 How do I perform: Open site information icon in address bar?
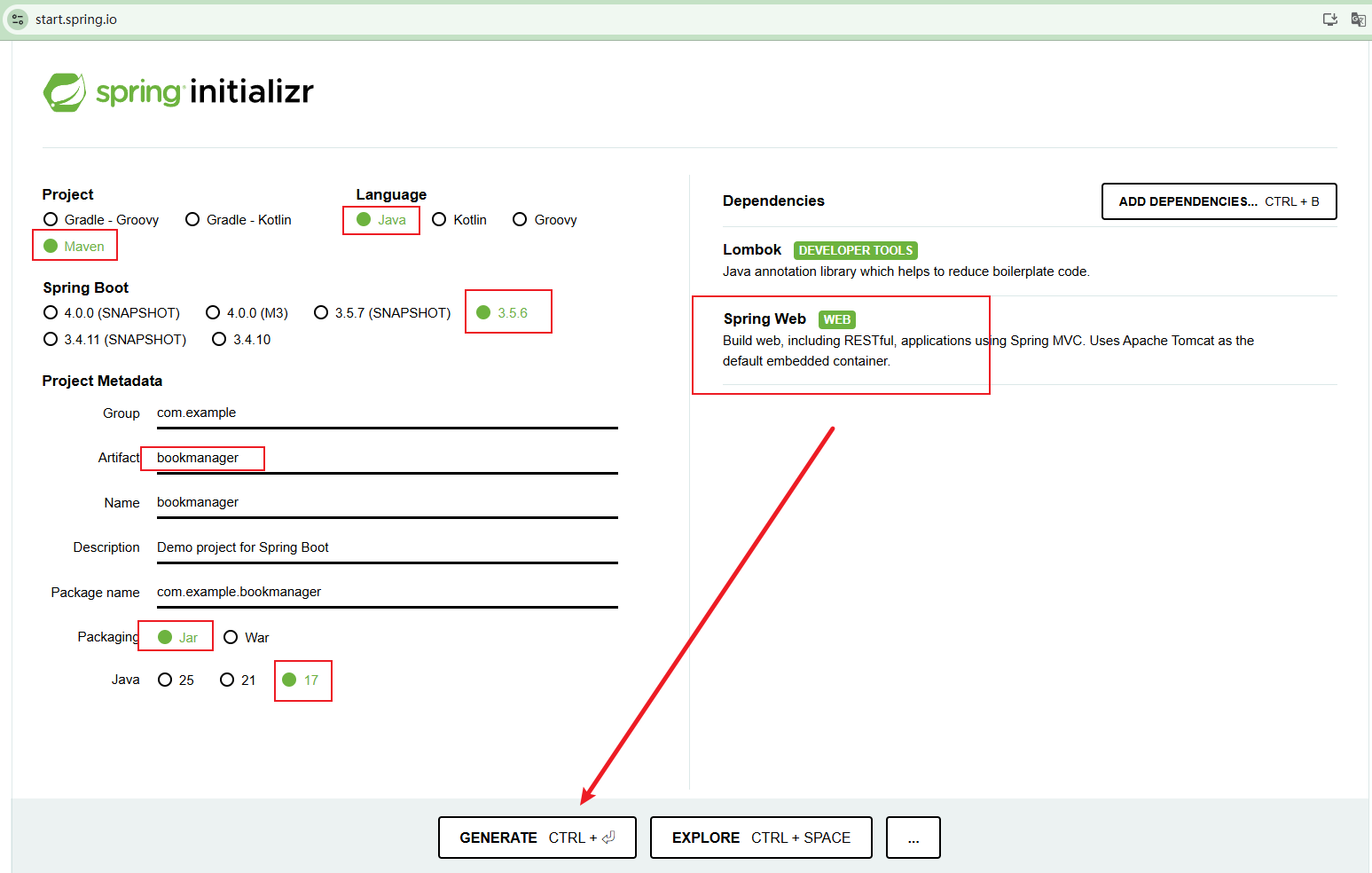[18, 19]
